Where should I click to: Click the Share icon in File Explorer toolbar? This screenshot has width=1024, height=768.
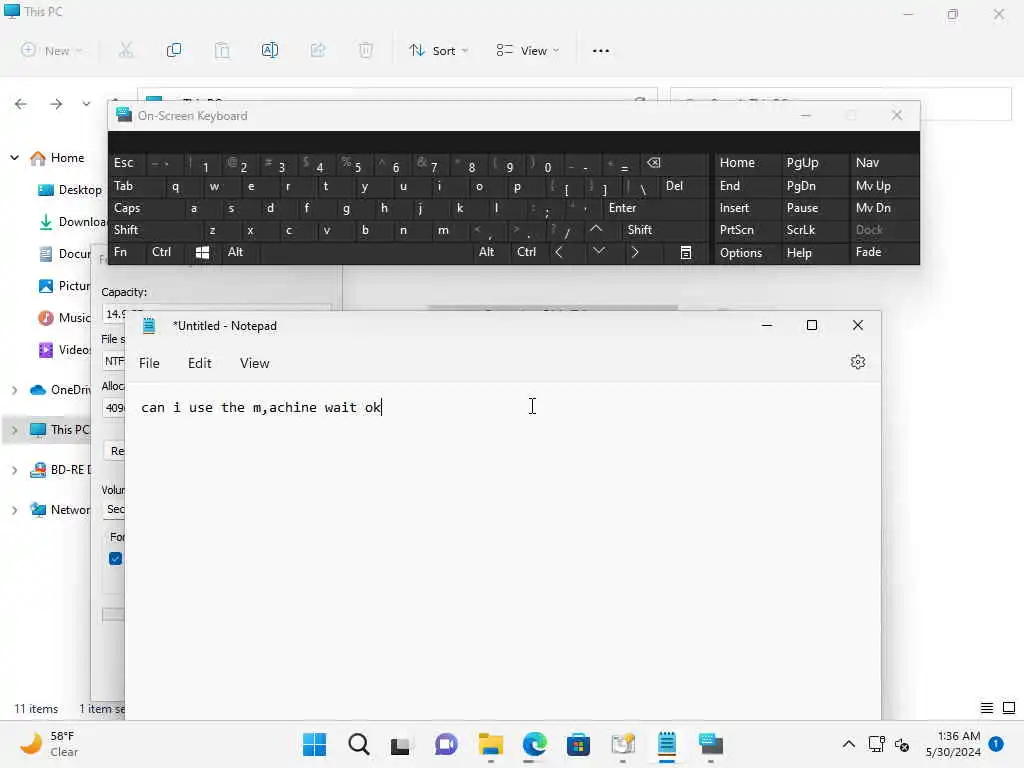point(318,50)
